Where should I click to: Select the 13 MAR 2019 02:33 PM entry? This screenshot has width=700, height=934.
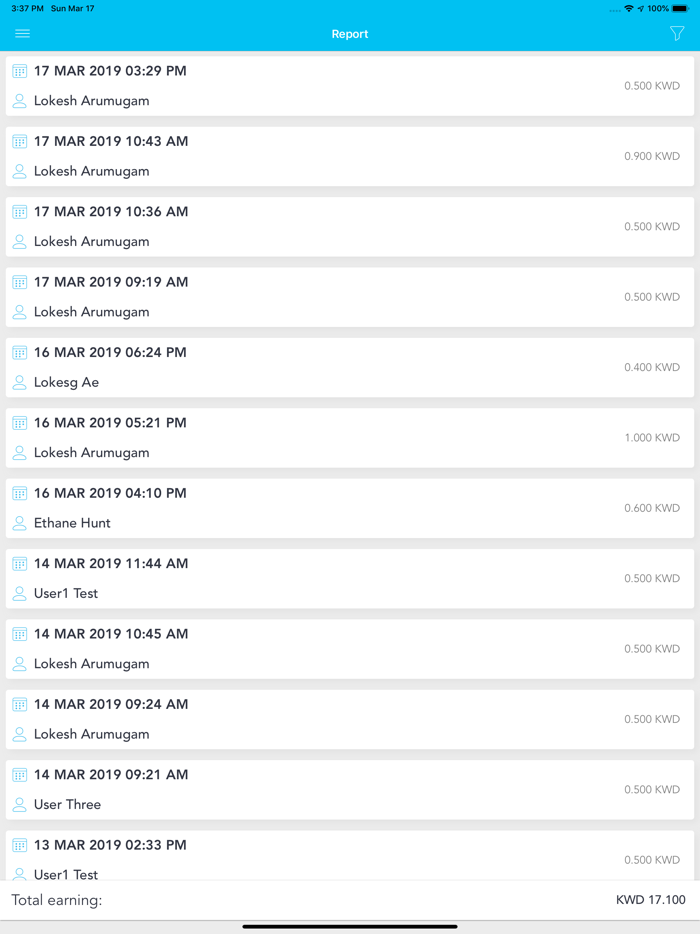350,855
